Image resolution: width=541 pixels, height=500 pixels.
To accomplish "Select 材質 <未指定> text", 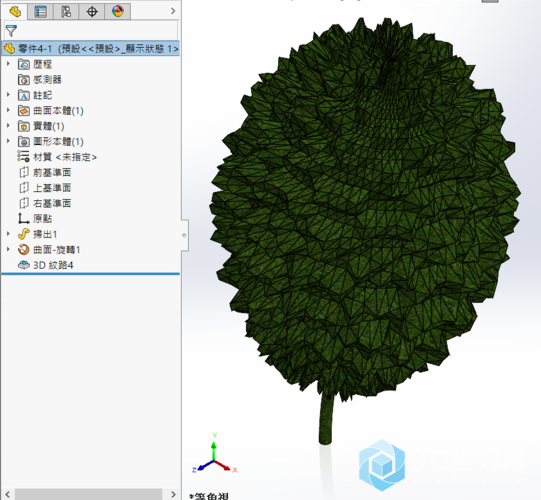I will click(x=65, y=157).
